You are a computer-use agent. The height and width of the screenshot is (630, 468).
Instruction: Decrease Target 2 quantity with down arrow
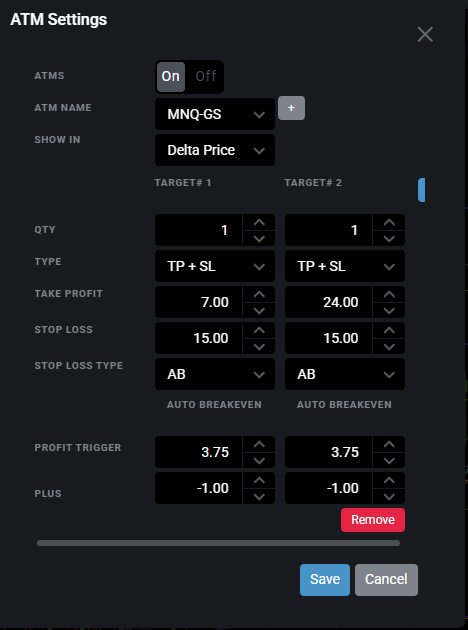[x=389, y=238]
